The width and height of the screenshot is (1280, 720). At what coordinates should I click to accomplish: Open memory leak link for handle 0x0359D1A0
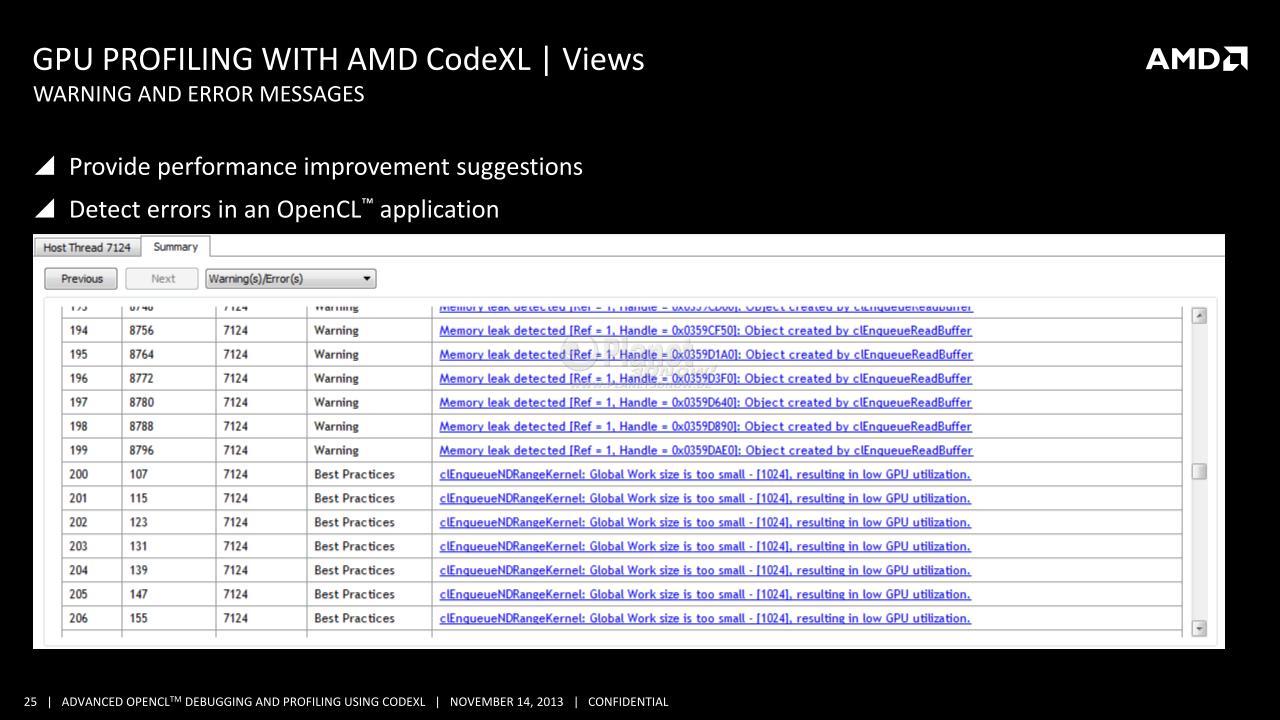coord(706,354)
